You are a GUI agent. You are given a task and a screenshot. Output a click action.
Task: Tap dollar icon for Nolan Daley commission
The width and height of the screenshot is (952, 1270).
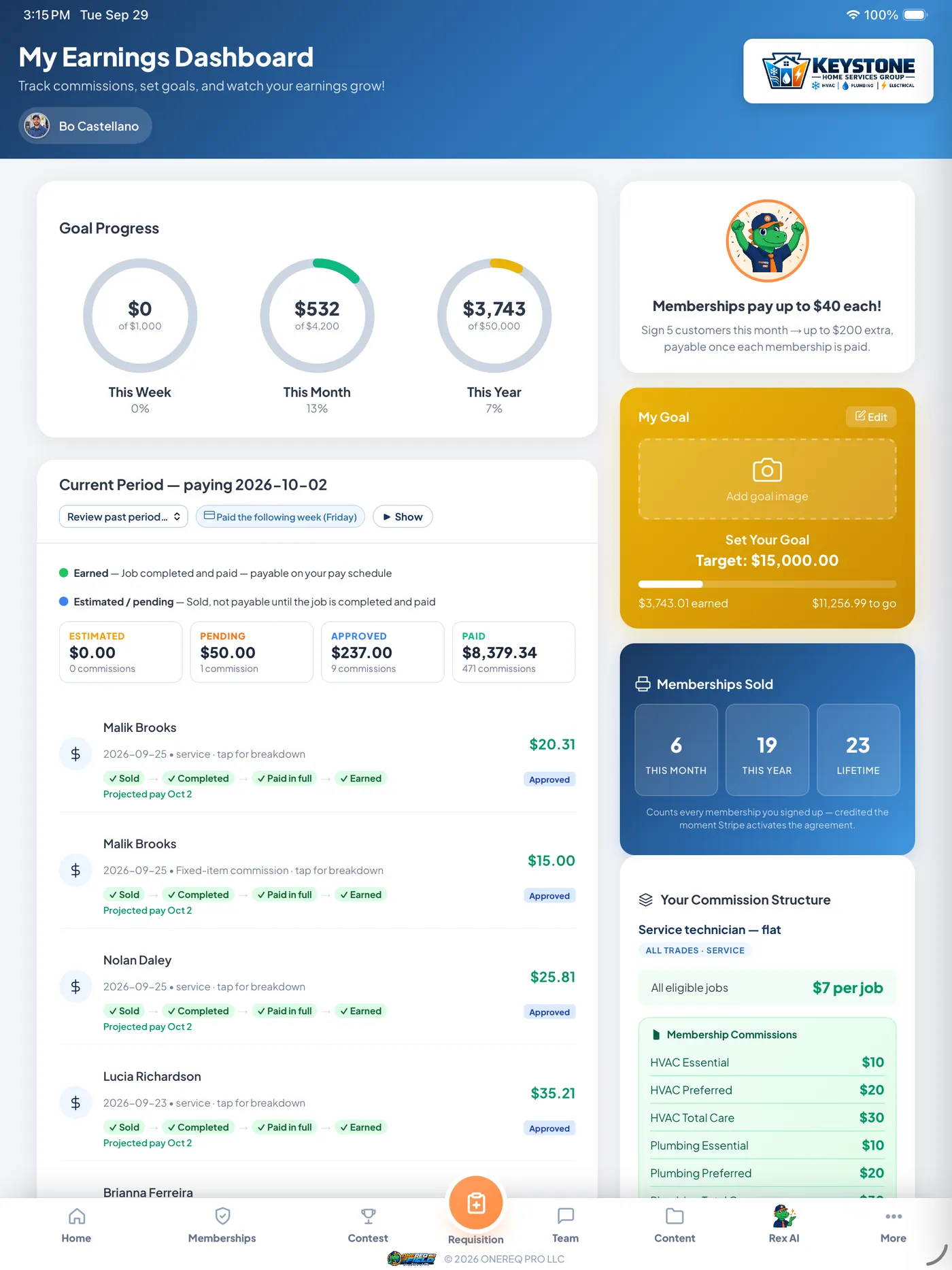tap(75, 986)
